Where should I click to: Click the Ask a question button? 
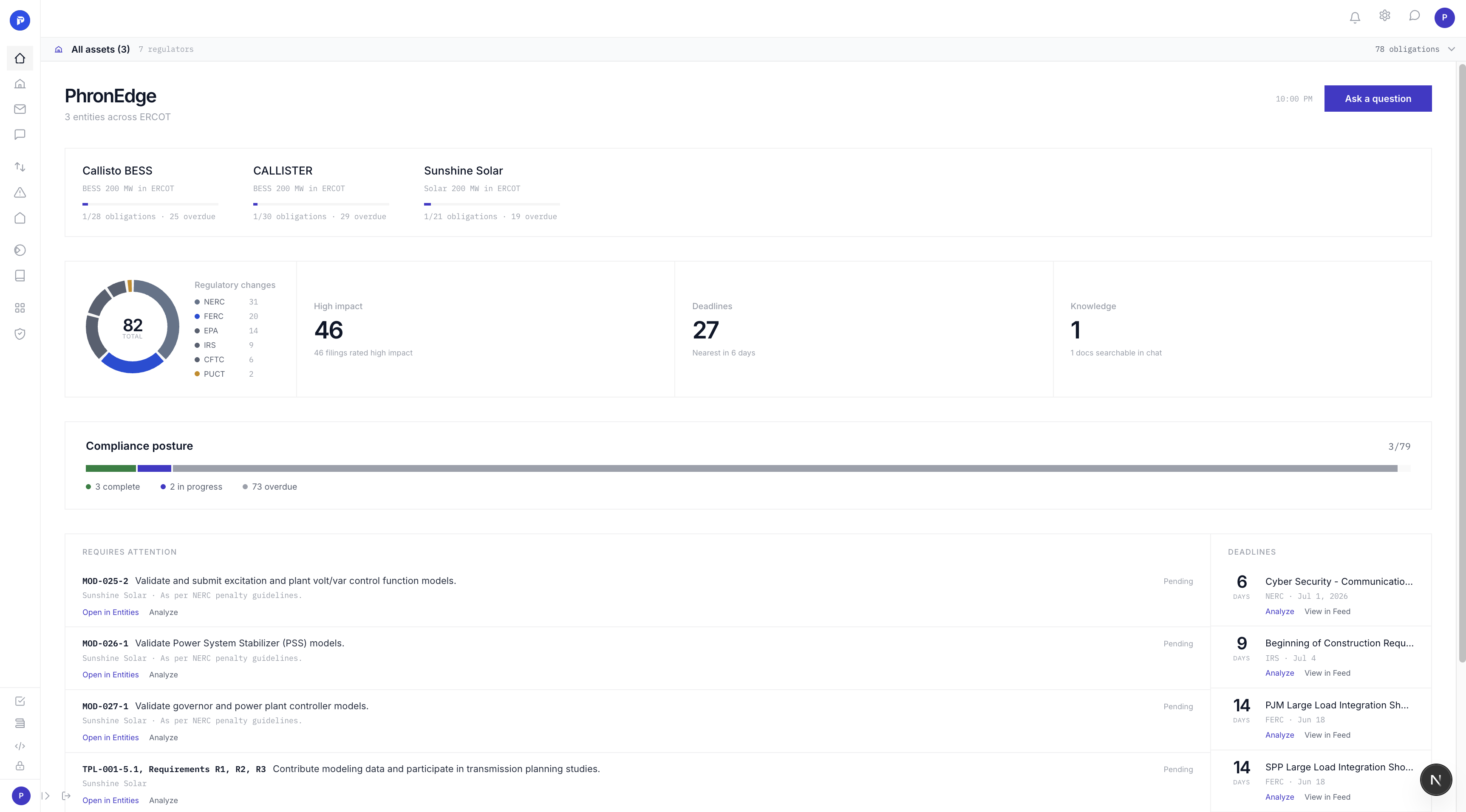[x=1378, y=99]
